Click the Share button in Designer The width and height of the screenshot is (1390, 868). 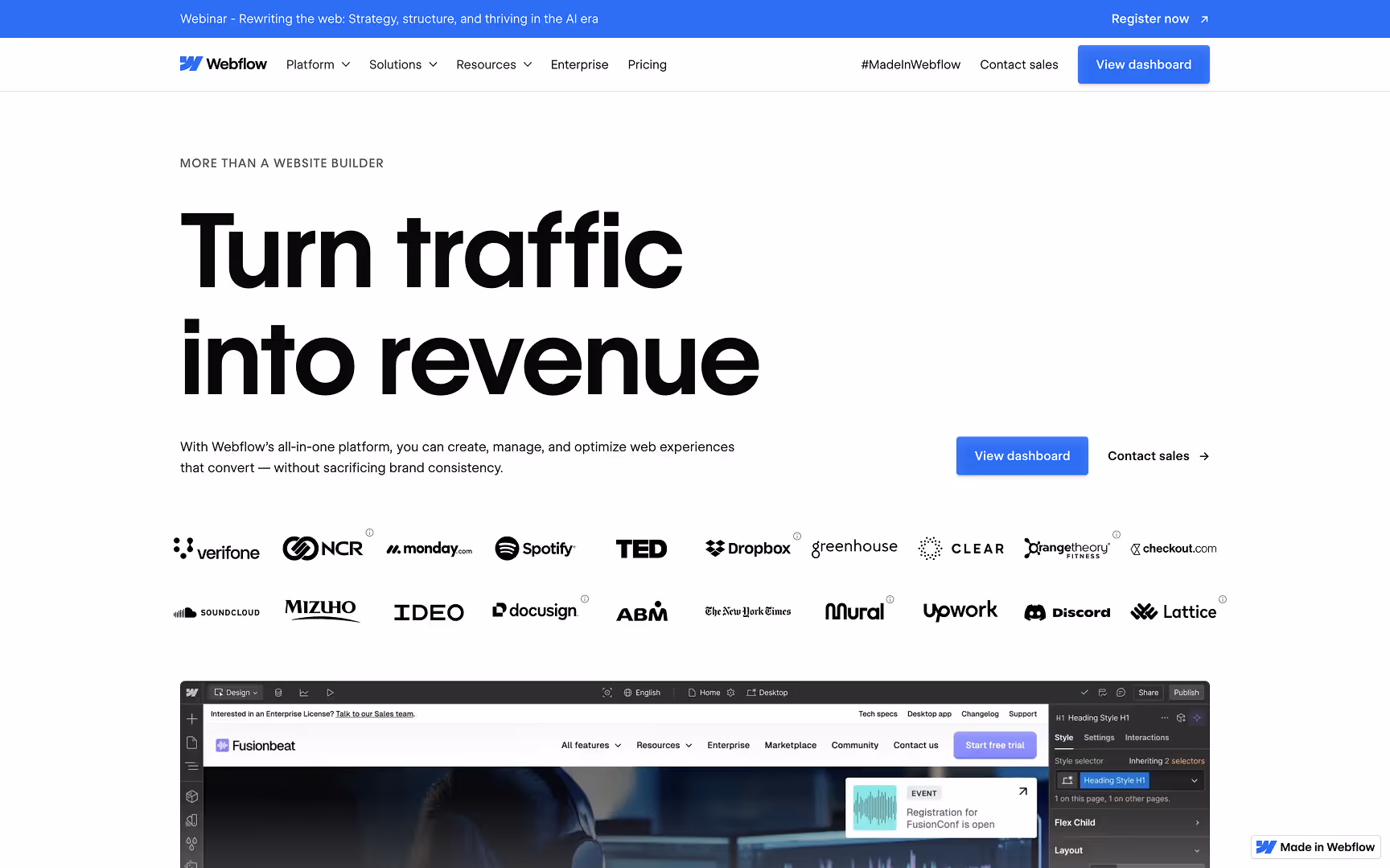(1149, 693)
